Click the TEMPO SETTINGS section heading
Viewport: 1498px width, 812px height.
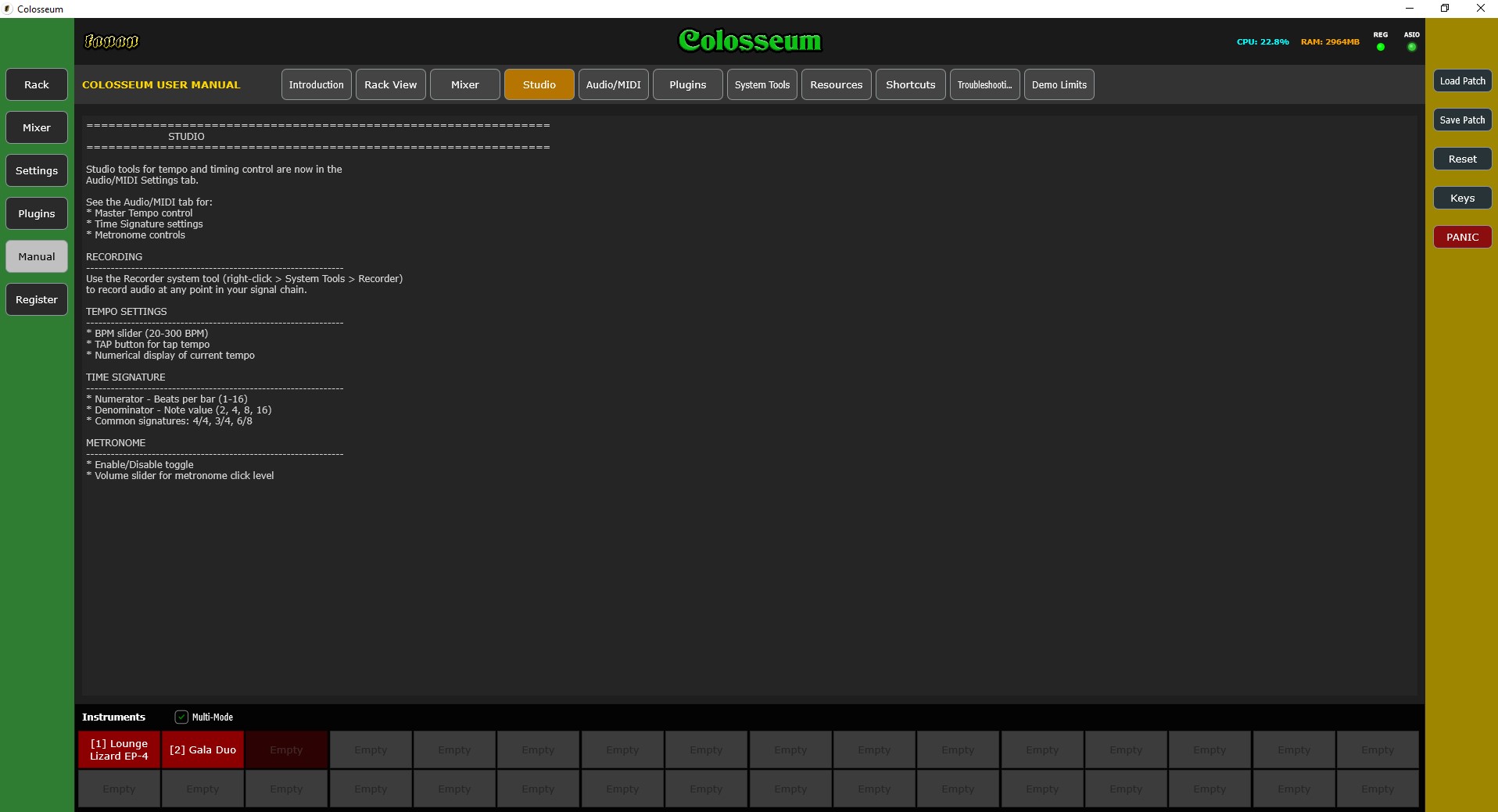(126, 311)
